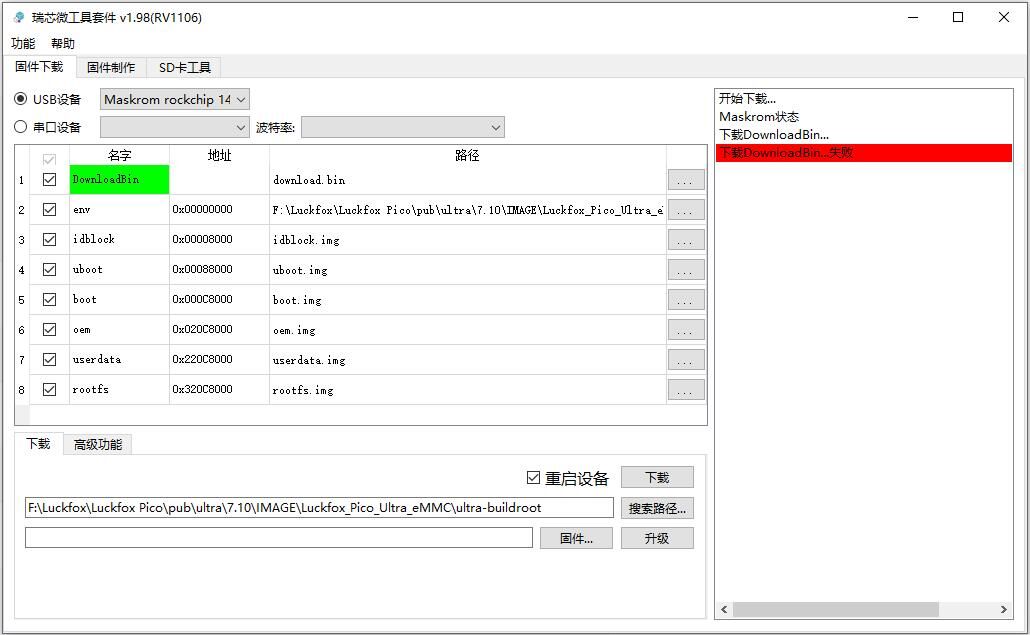Open the 功能 menu
The image size is (1030, 635).
coord(22,43)
